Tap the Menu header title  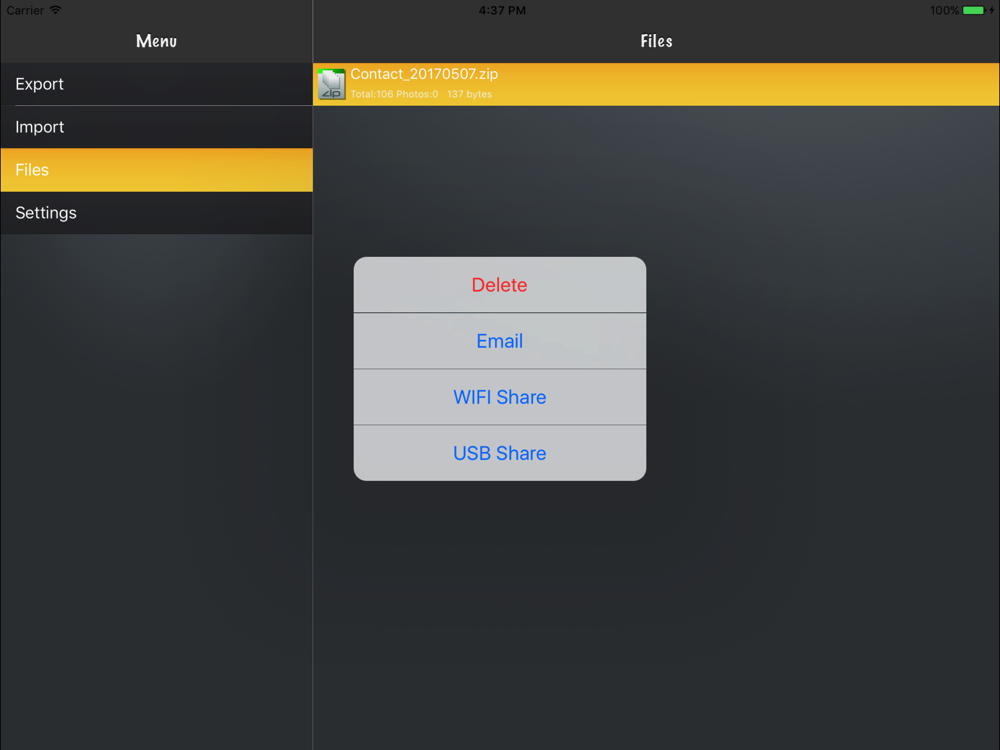coord(156,41)
